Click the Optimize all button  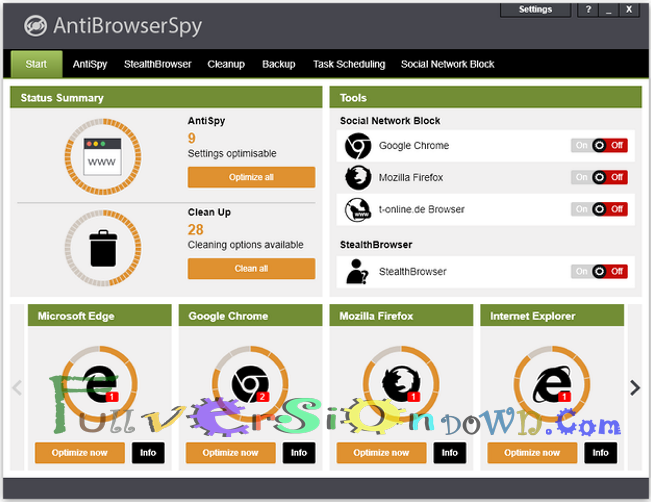(x=251, y=177)
